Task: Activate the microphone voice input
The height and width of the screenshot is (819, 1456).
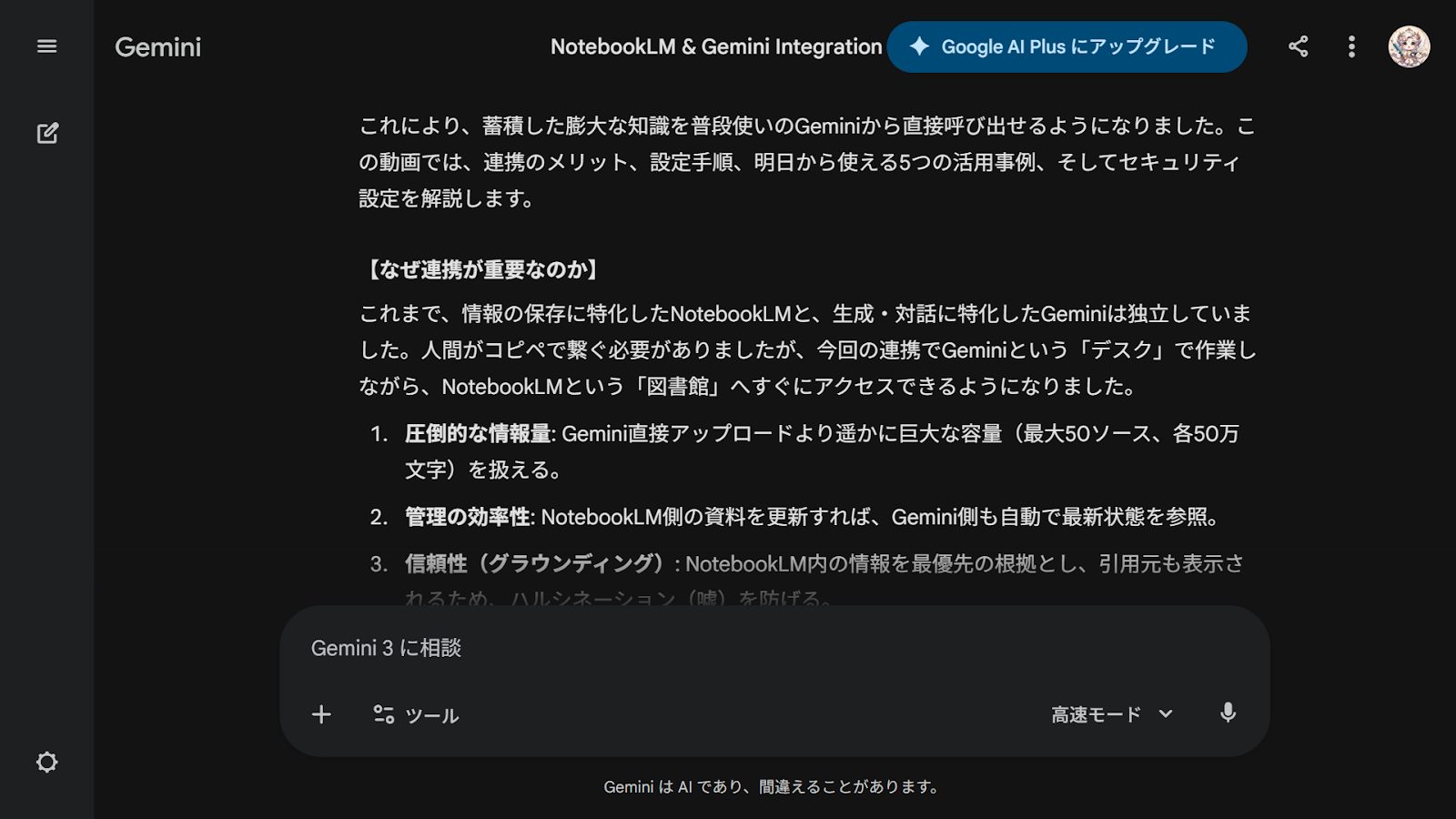Action: (x=1228, y=713)
